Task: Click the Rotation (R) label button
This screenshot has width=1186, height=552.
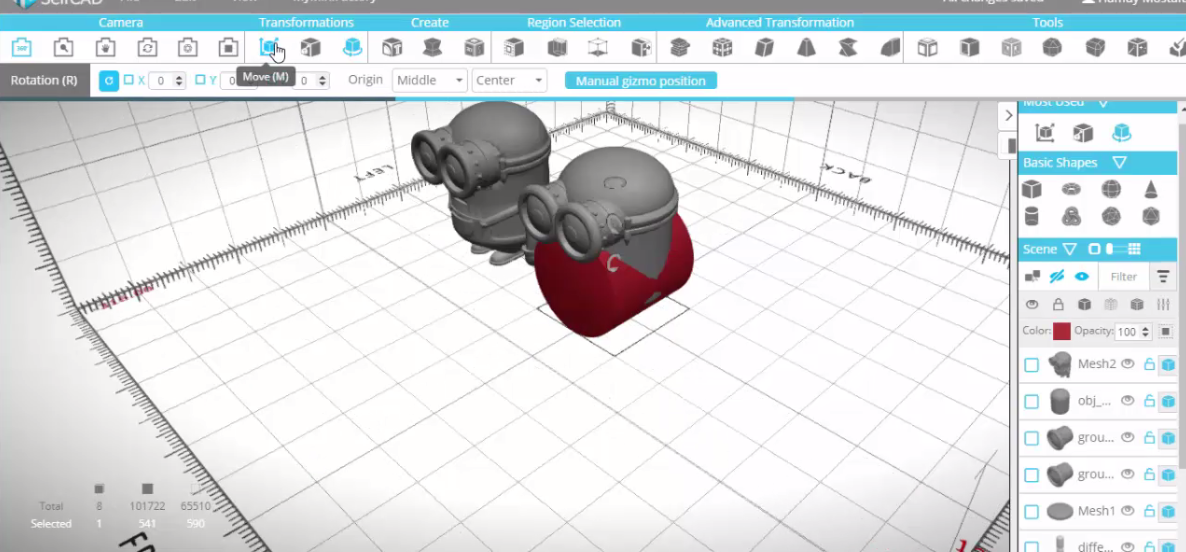Action: [45, 80]
